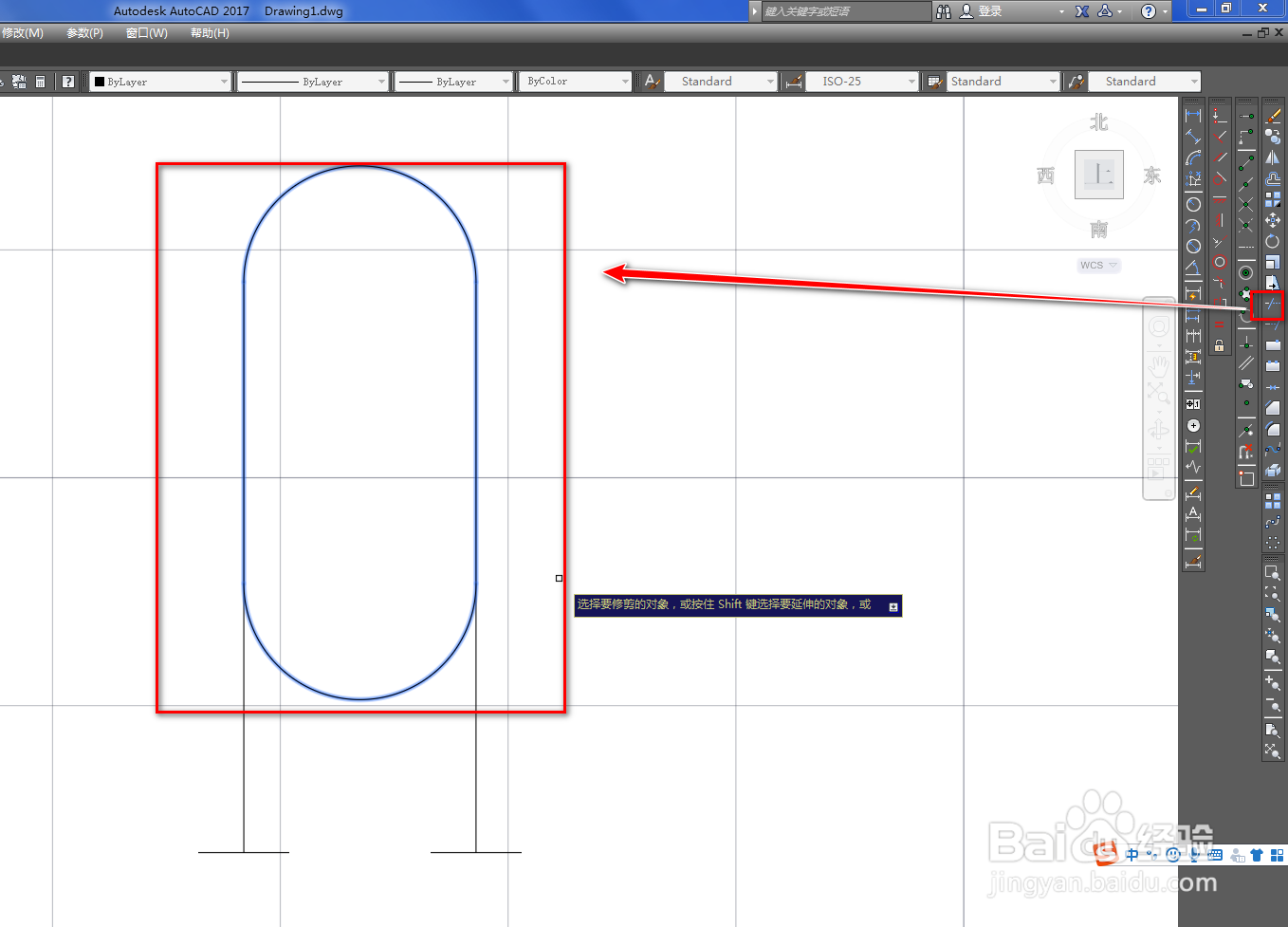
Task: Toggle the Center object snap
Action: (1245, 272)
